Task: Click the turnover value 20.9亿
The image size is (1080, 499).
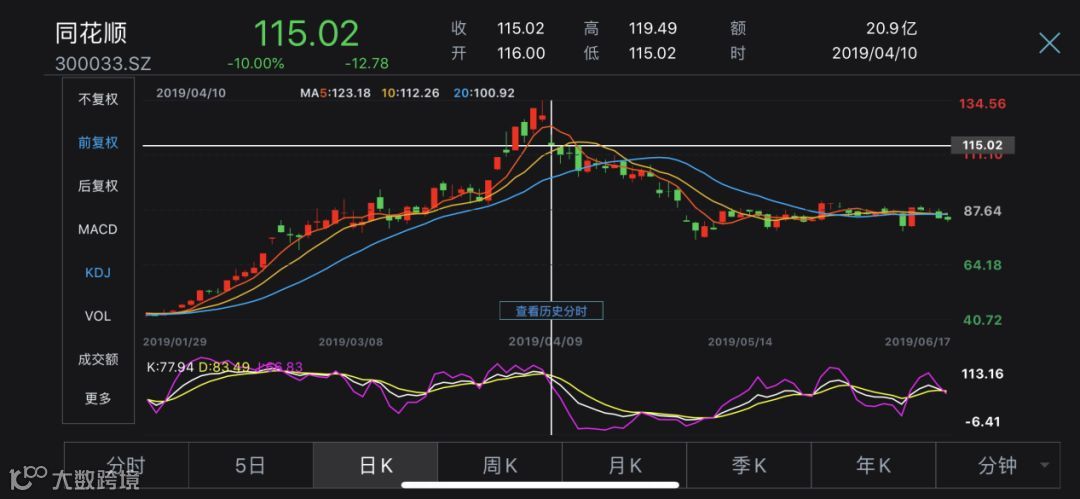Action: pos(892,28)
